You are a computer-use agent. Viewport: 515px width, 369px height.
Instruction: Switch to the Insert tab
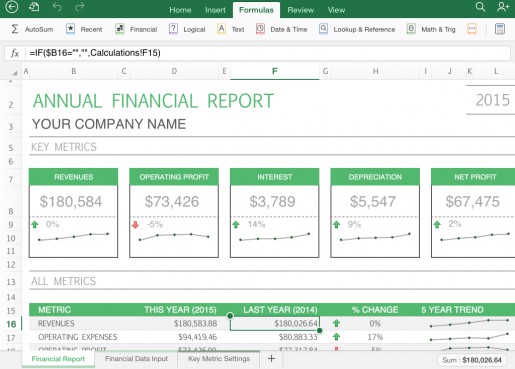tap(215, 10)
